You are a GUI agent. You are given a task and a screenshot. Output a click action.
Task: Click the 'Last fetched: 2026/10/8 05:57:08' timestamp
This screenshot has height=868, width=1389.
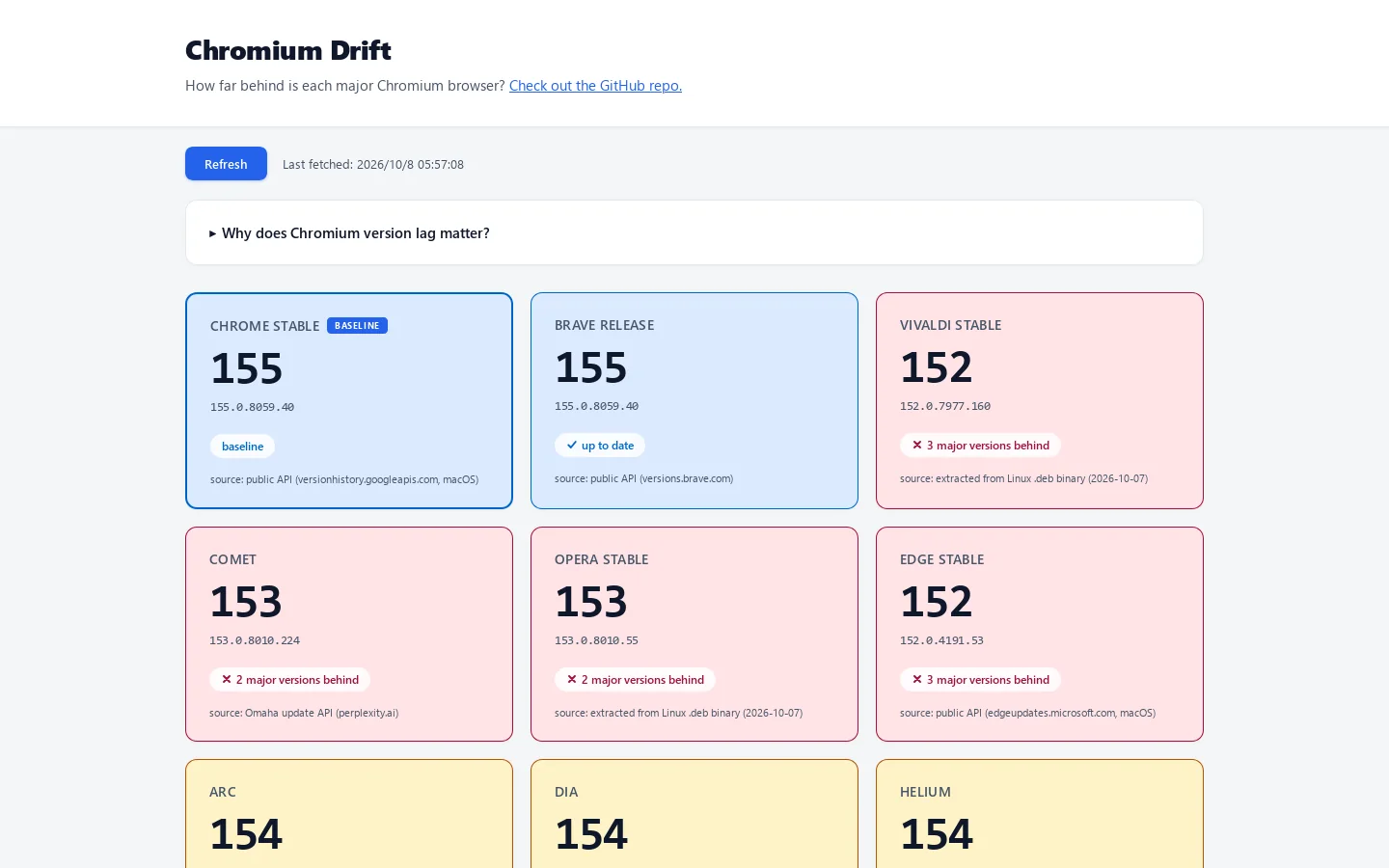[373, 165]
